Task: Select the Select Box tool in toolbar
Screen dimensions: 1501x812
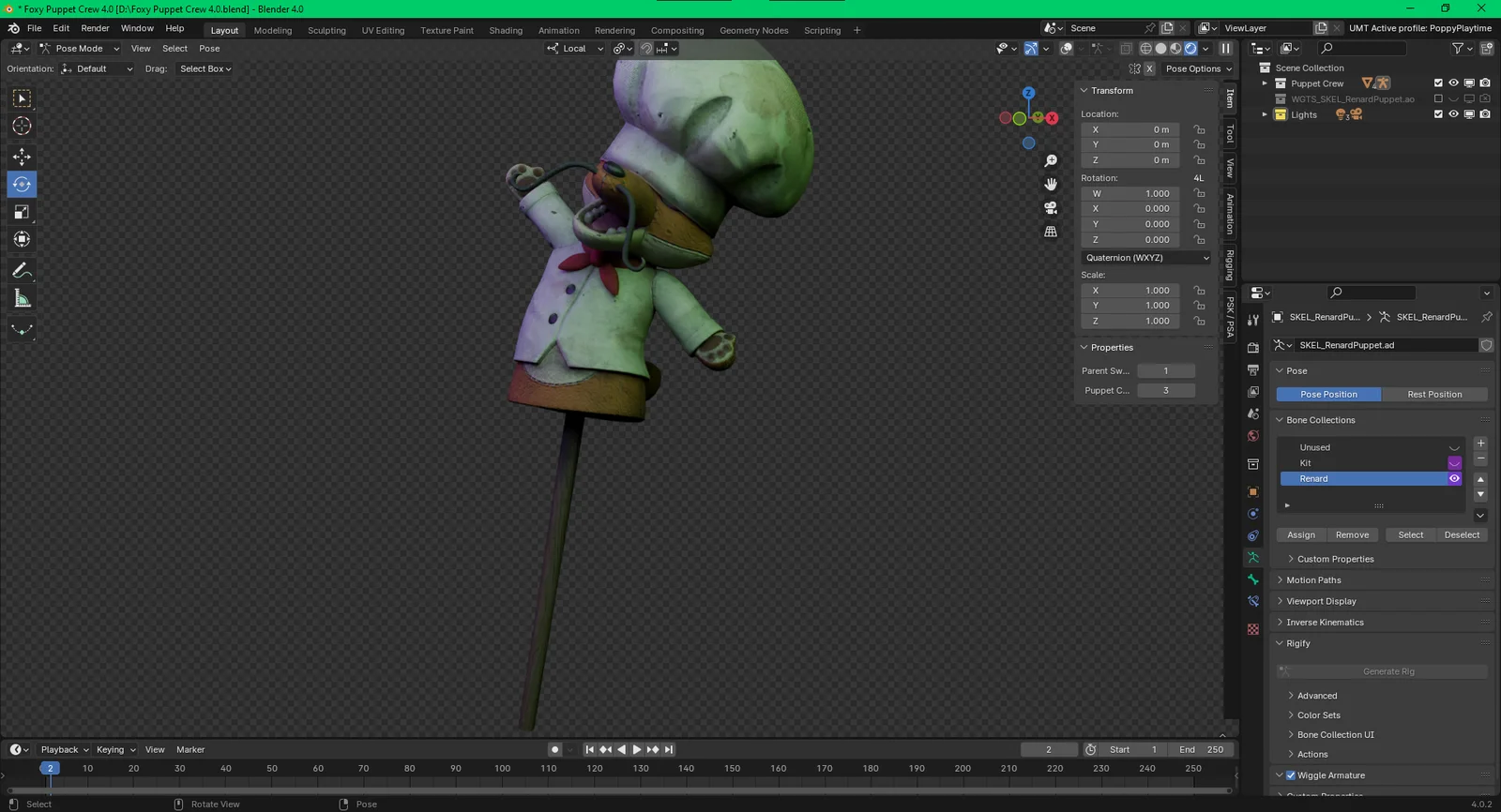Action: click(x=22, y=98)
